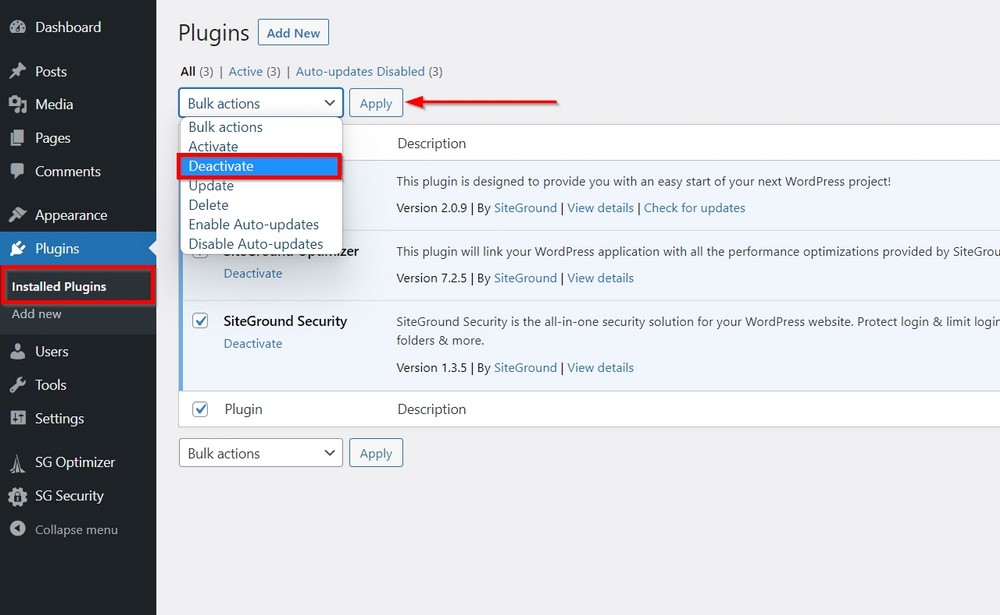Click the top Apply button
The height and width of the screenshot is (615, 1000).
pyautogui.click(x=376, y=103)
